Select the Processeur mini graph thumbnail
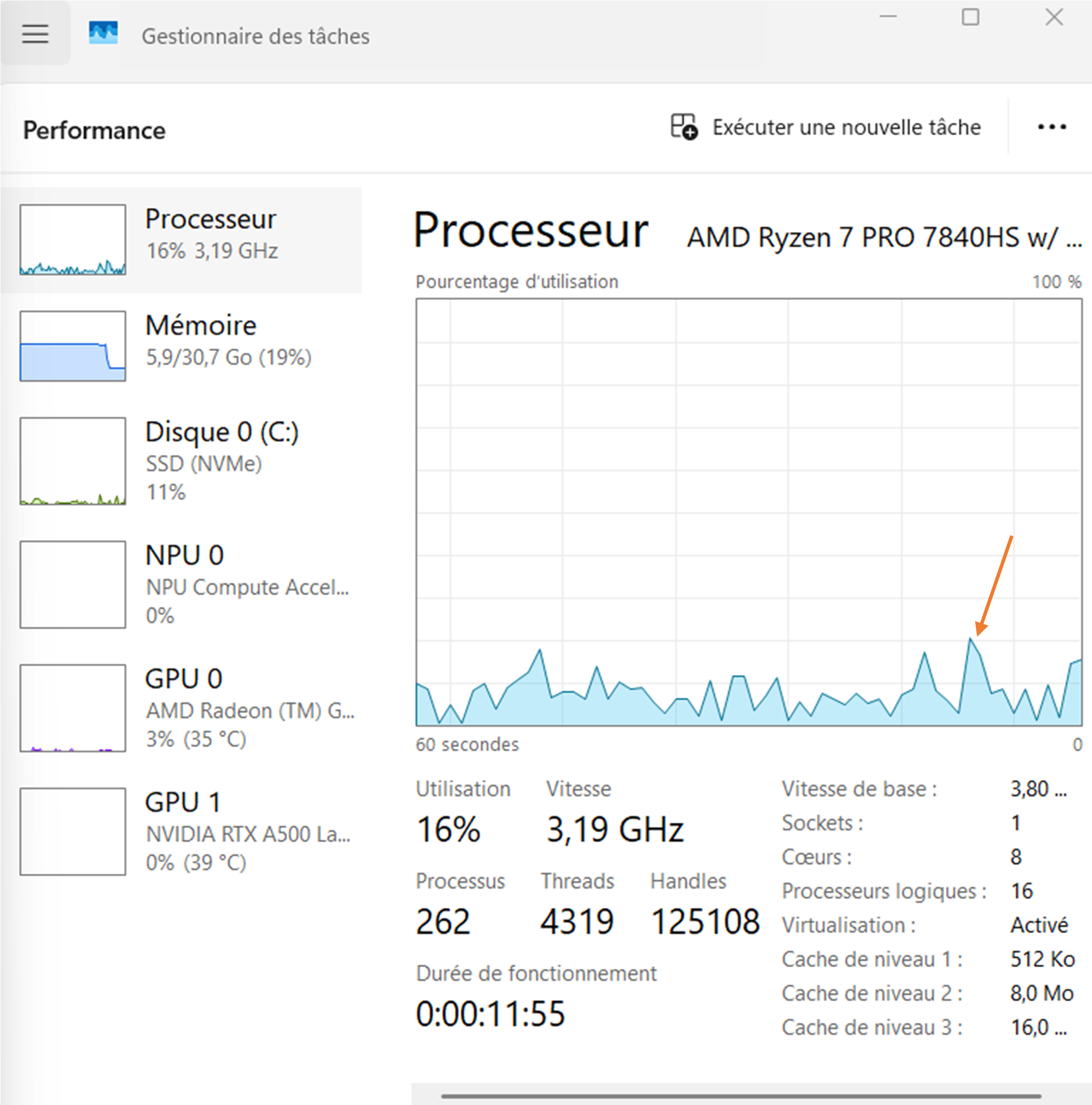1092x1105 pixels. point(73,240)
